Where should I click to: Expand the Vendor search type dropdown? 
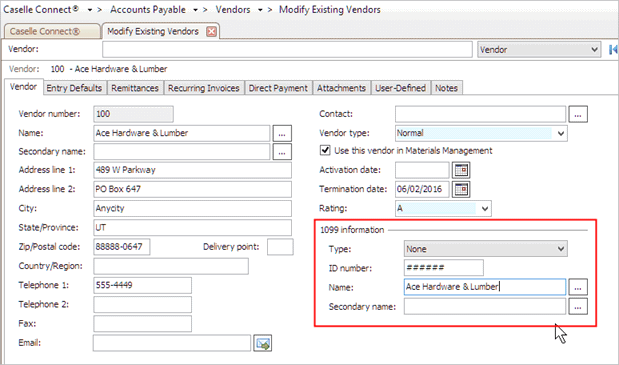pyautogui.click(x=594, y=50)
